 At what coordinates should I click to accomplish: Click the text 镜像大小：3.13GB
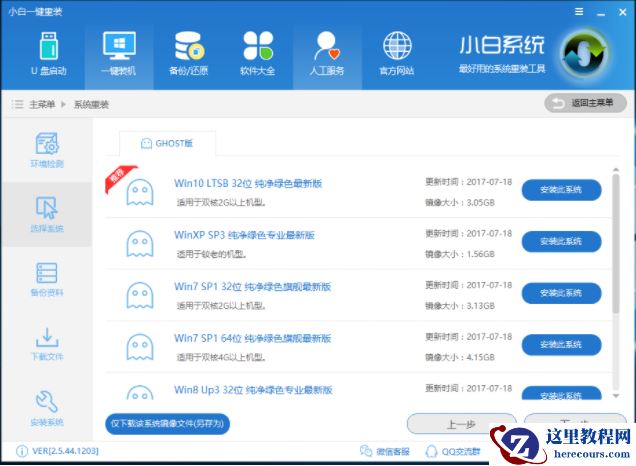click(460, 305)
